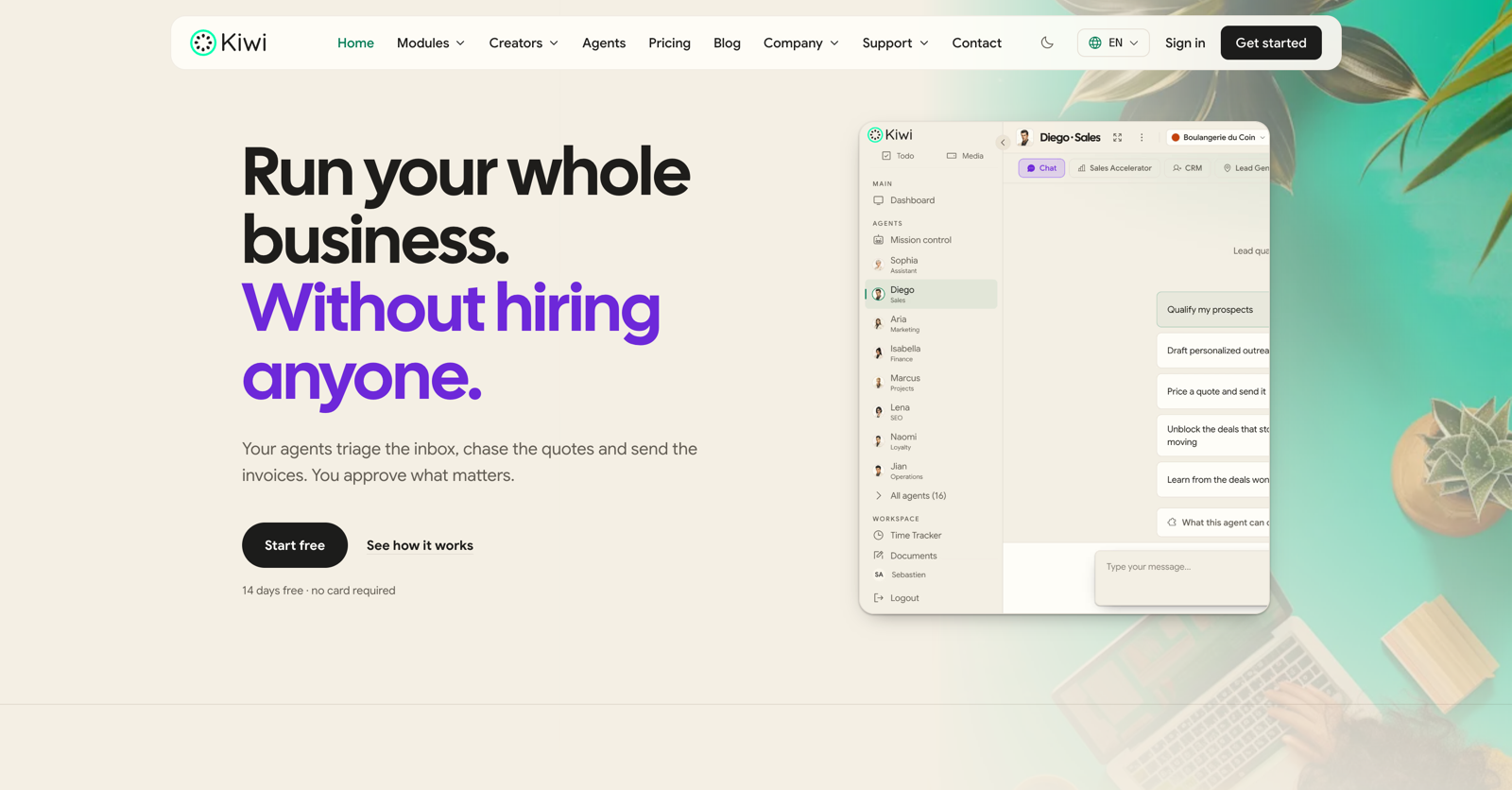1512x790 pixels.
Task: Click the Documents edit icon
Action: coord(879,556)
